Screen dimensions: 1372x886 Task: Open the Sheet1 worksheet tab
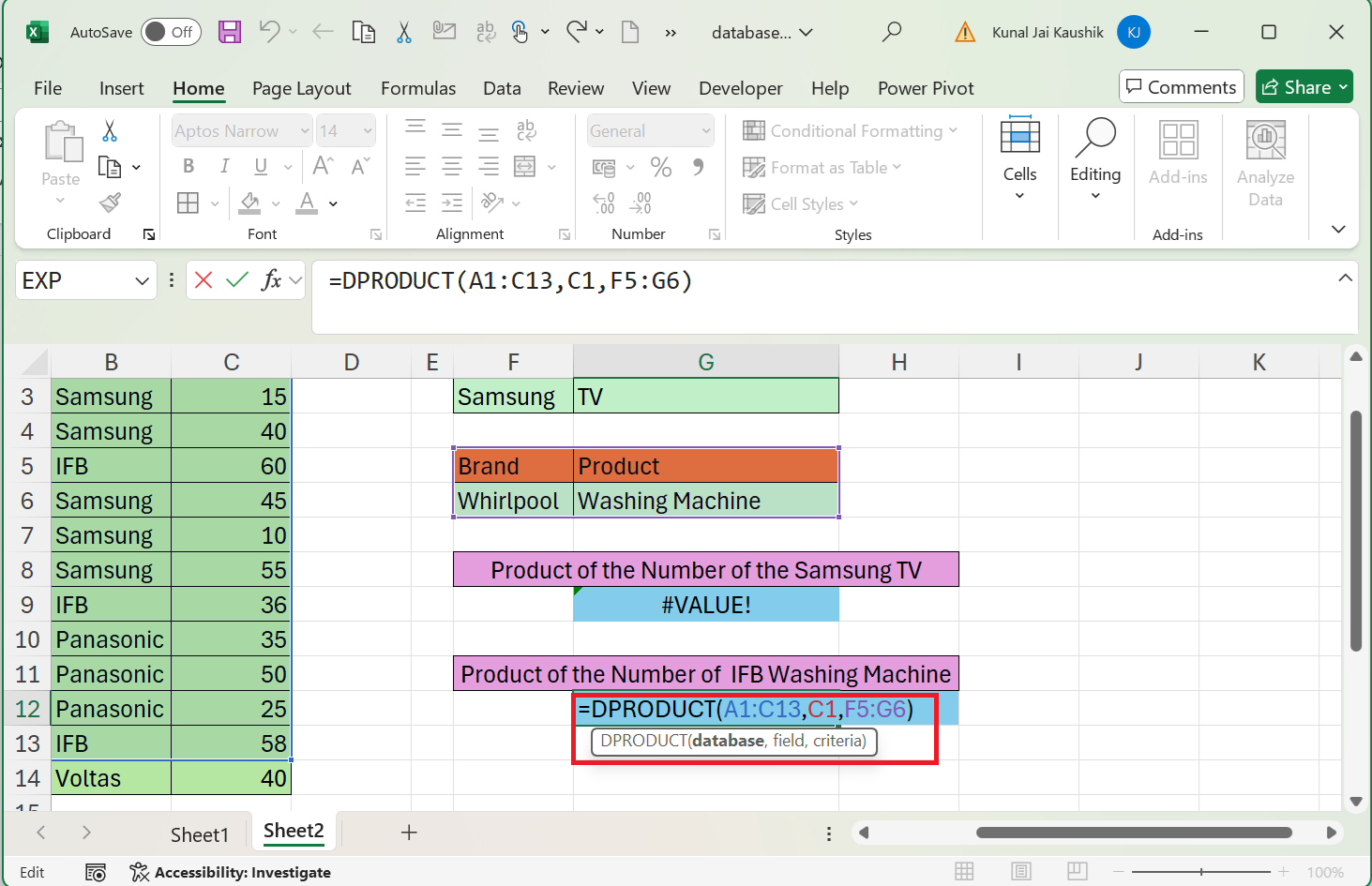pos(200,833)
